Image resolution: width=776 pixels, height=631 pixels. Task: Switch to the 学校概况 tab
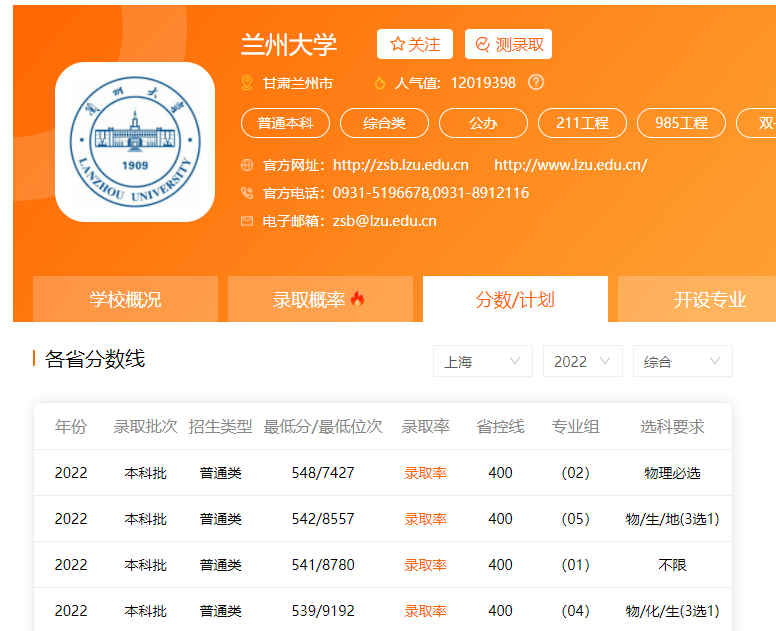tap(125, 299)
